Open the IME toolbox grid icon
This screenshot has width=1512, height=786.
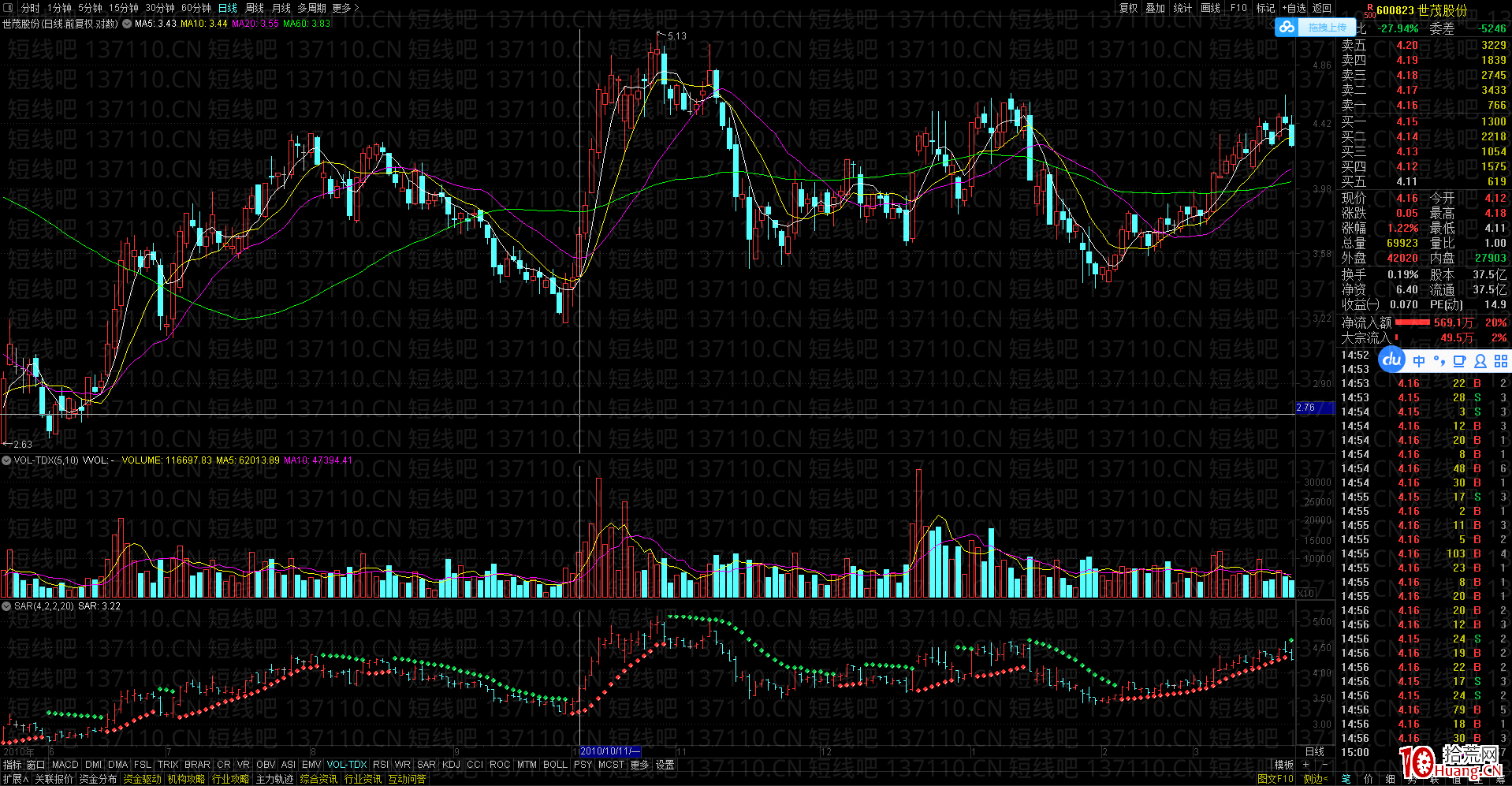pos(1500,361)
